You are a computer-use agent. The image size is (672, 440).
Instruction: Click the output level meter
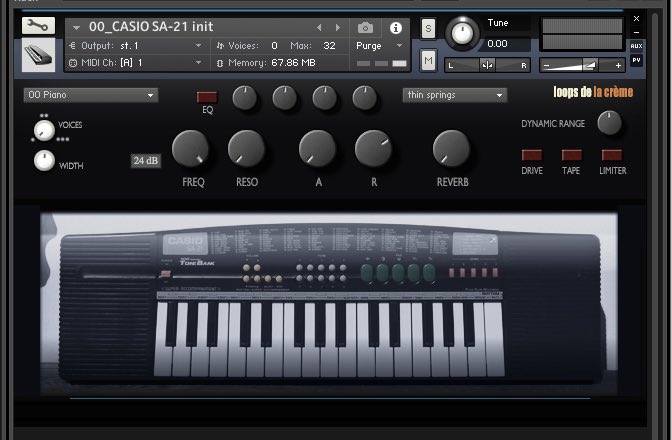582,34
